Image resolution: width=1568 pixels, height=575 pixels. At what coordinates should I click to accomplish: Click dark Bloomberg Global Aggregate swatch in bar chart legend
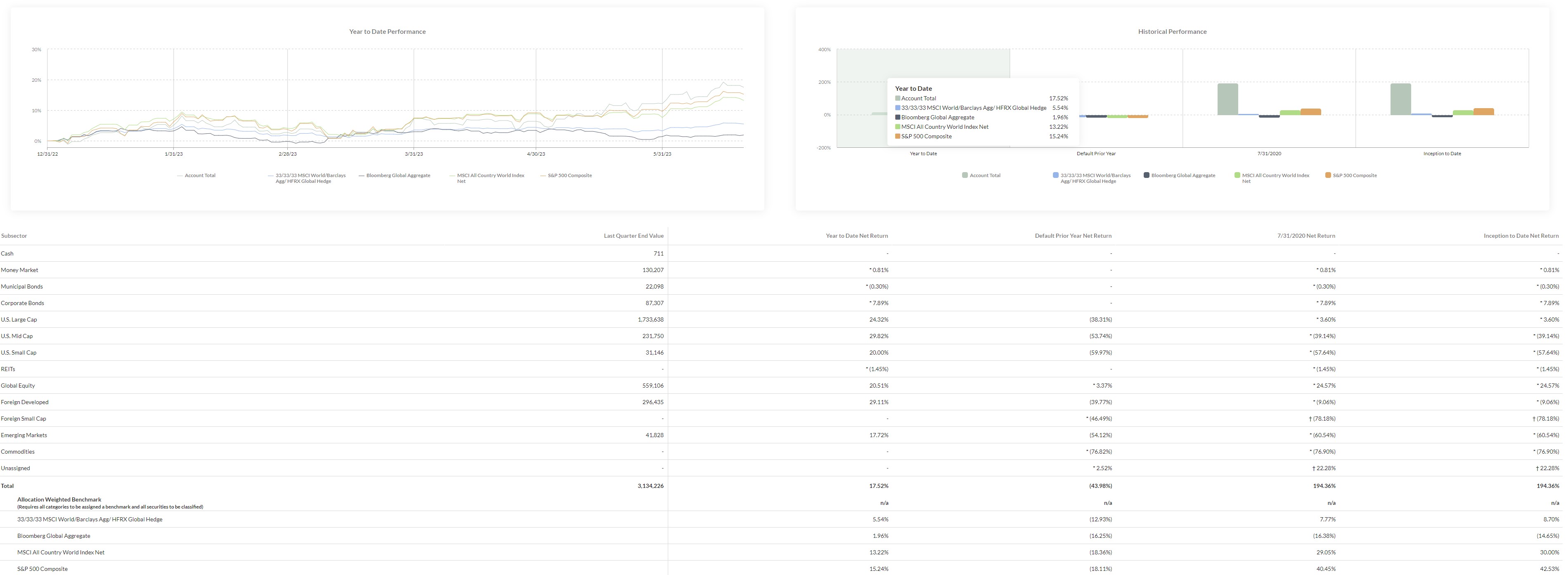(1147, 175)
